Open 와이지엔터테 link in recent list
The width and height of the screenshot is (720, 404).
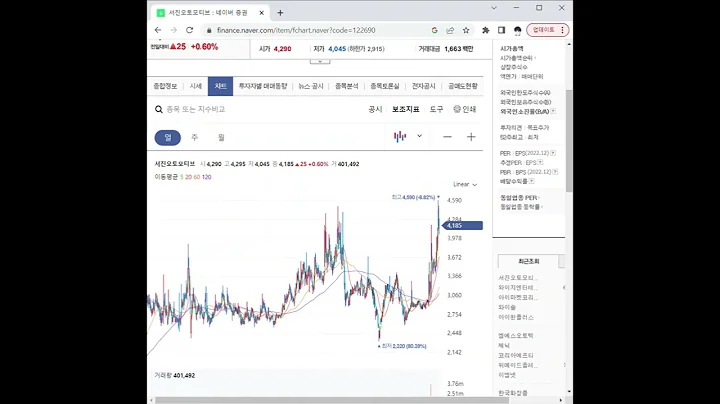(x=518, y=287)
